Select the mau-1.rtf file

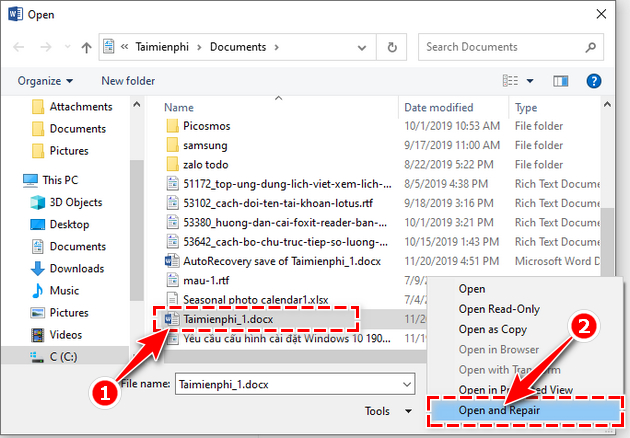point(206,280)
